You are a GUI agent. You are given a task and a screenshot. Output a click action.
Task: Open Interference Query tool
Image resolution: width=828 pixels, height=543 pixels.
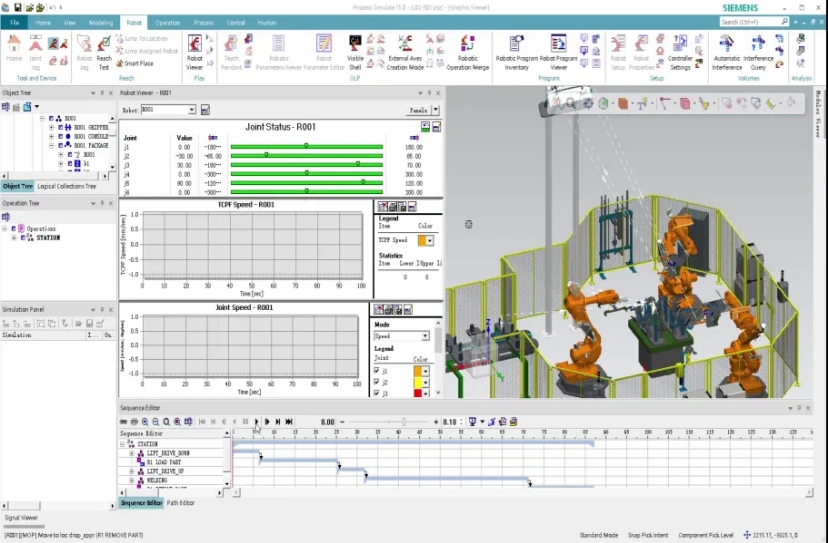pyautogui.click(x=758, y=50)
